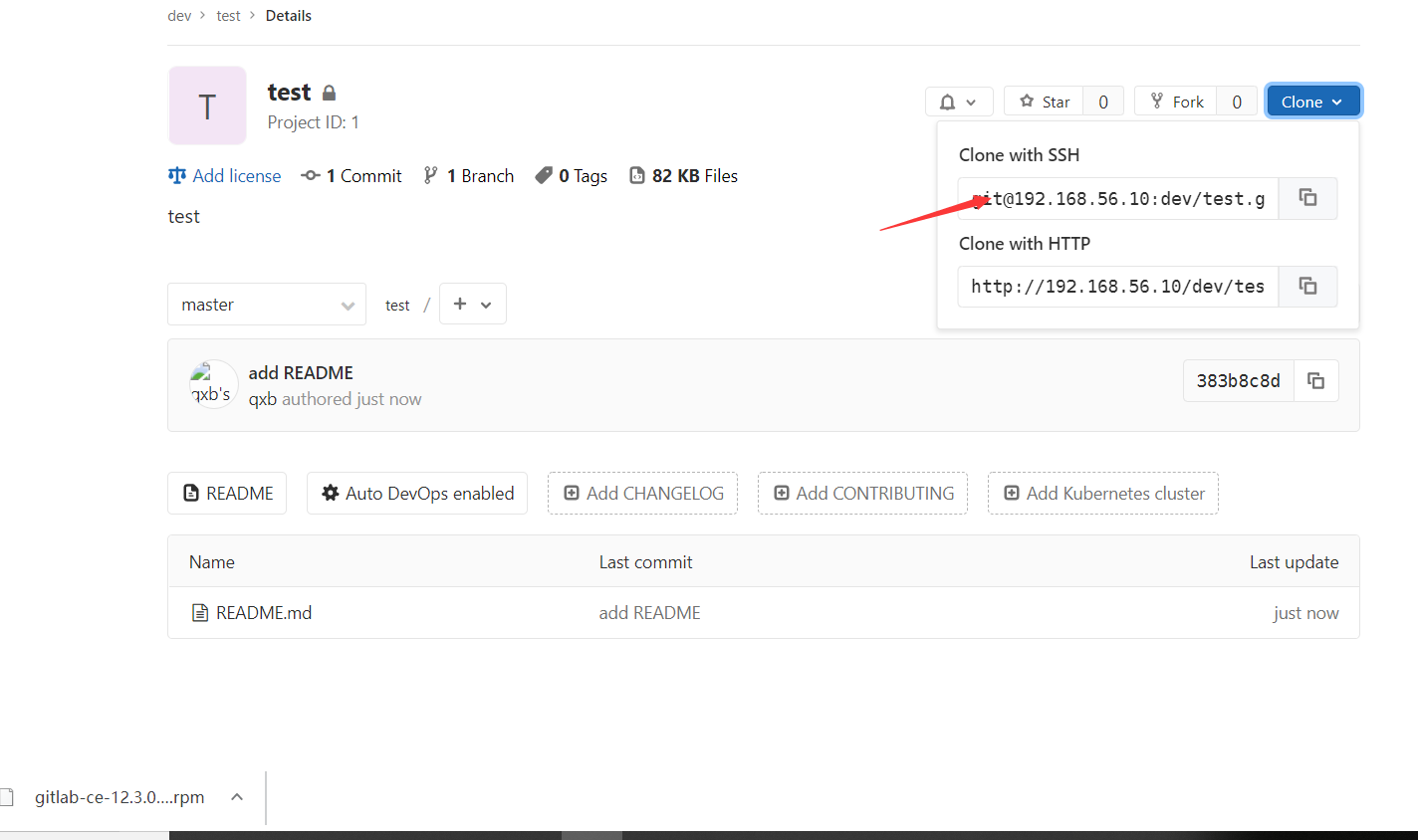Click the private lock icon beside test
This screenshot has height=840, width=1418.
(330, 93)
